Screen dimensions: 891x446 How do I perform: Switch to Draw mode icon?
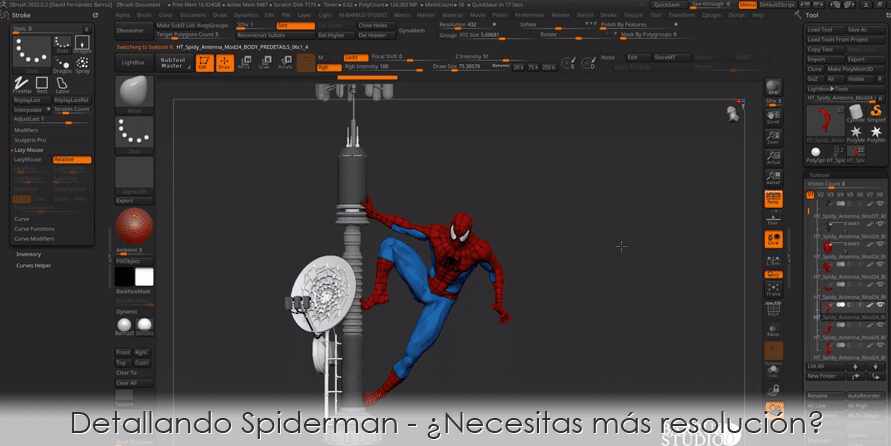pos(224,62)
